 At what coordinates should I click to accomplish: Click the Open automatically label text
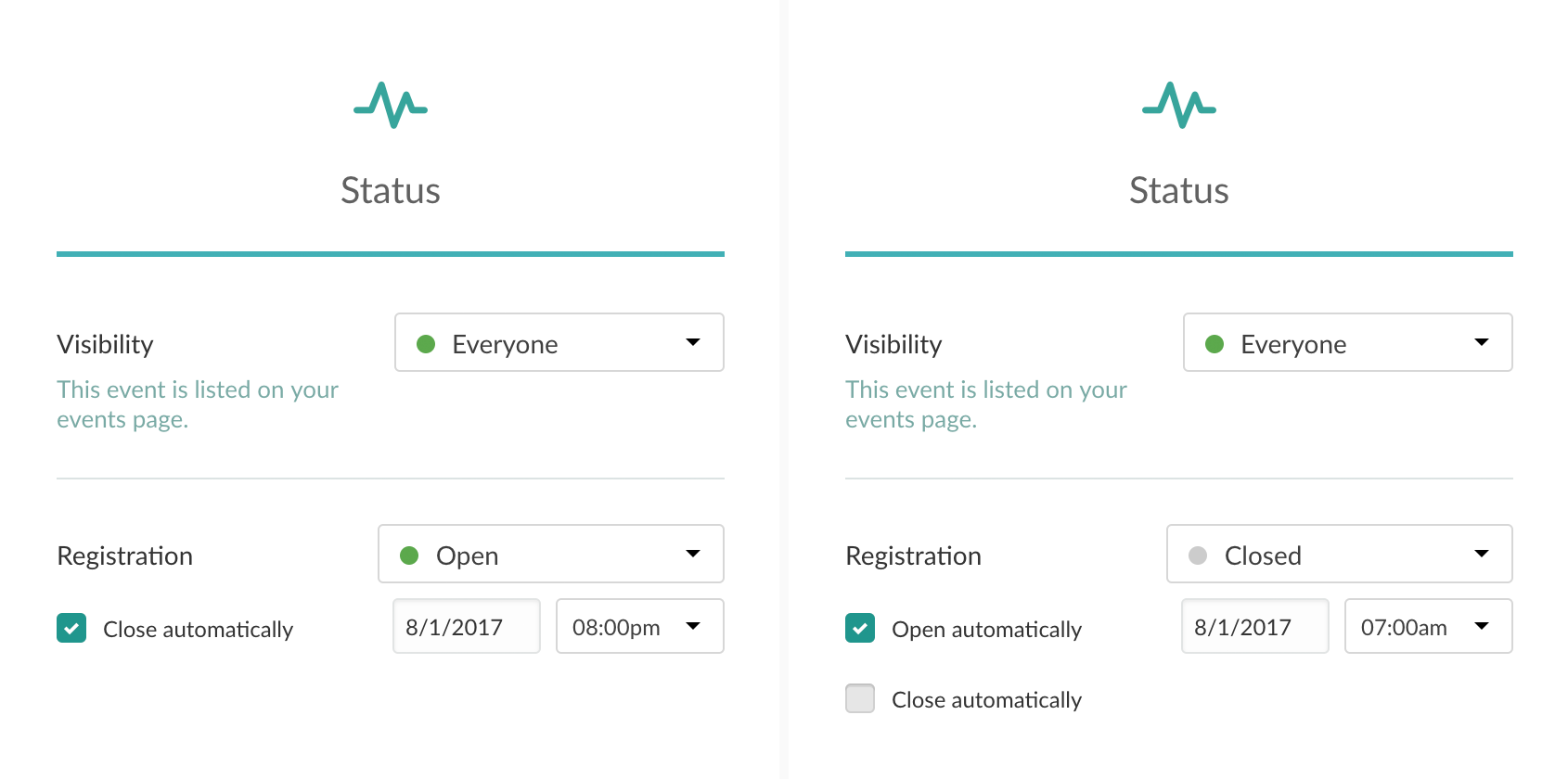[x=986, y=630]
